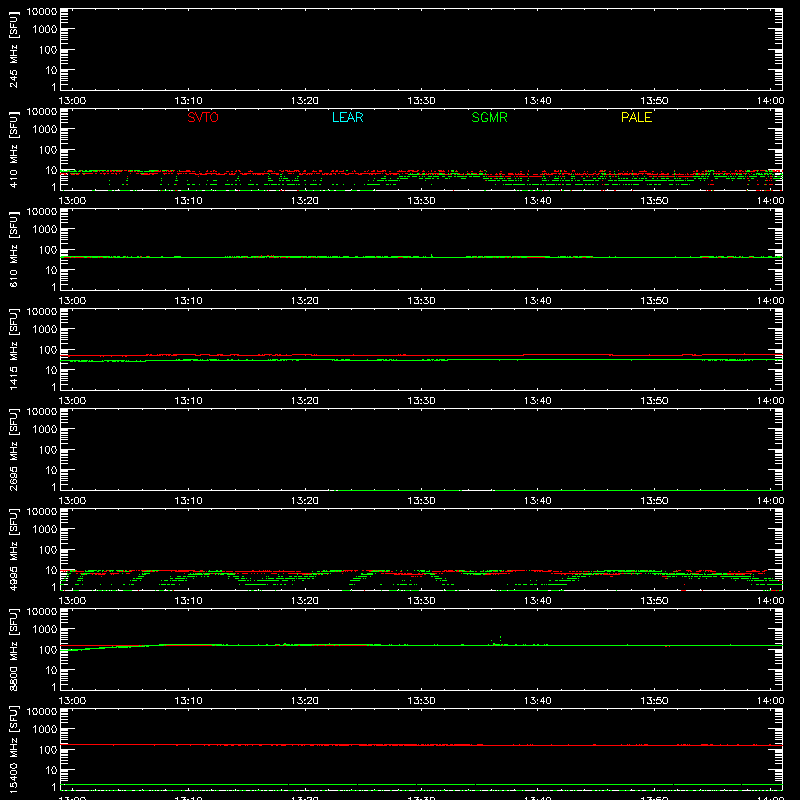The width and height of the screenshot is (800, 800).
Task: Select the 410 MHz [SFU] axis title
Action: pyautogui.click(x=13, y=149)
